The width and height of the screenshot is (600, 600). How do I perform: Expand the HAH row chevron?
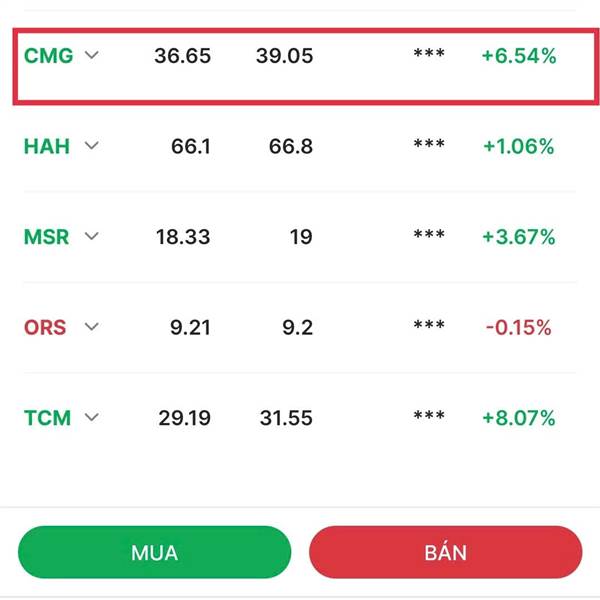pyautogui.click(x=92, y=145)
